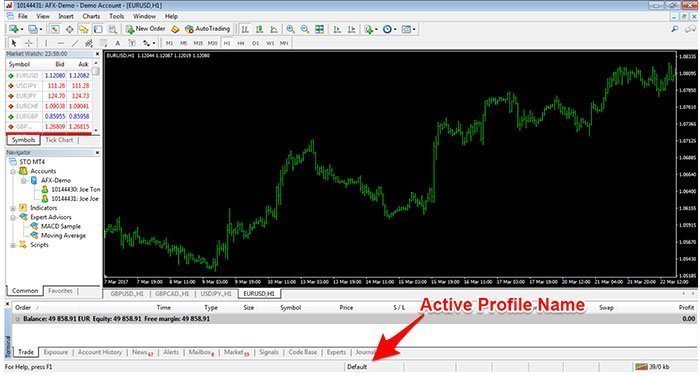Open the Market Watch window icon

54,29
